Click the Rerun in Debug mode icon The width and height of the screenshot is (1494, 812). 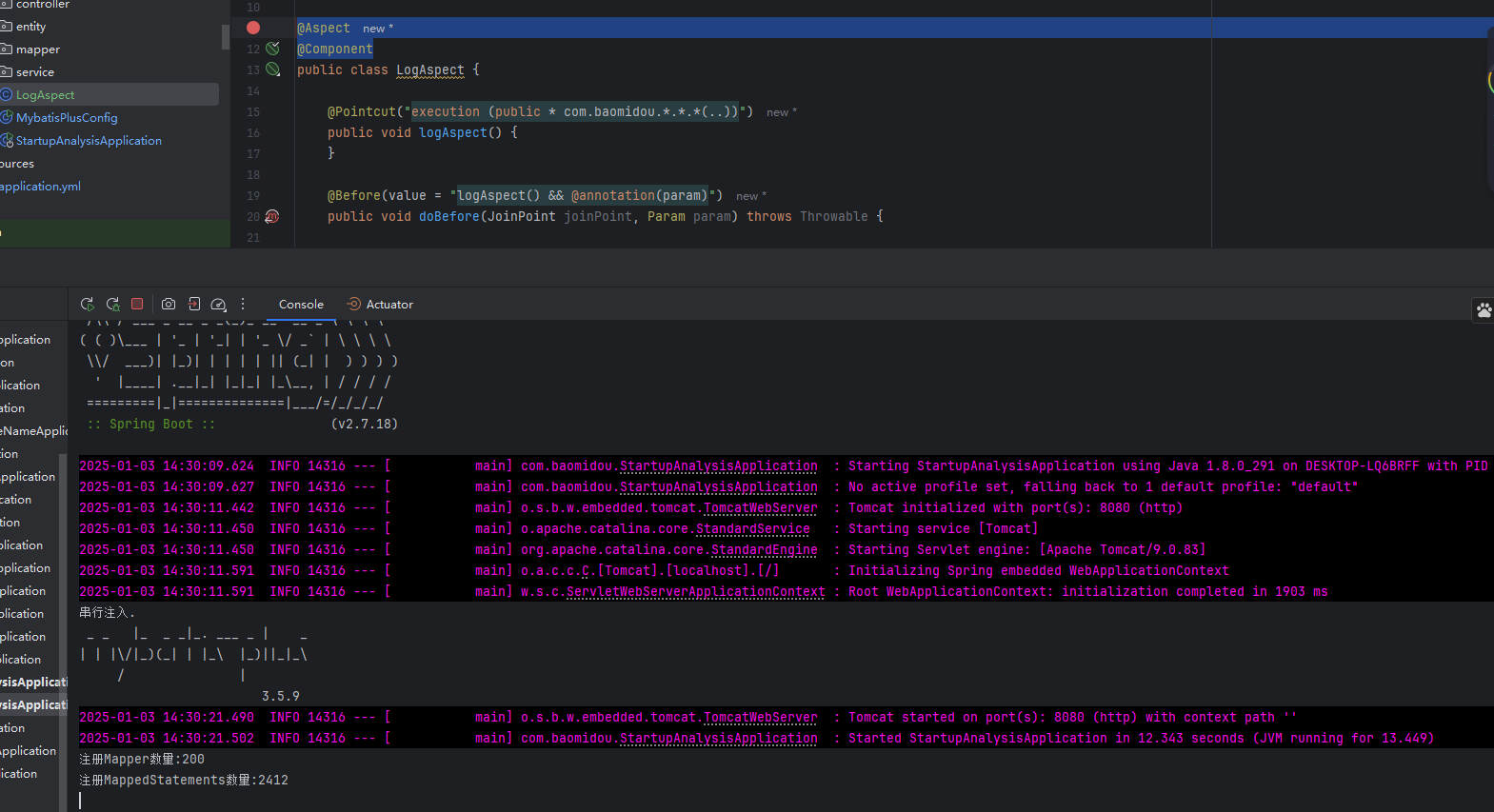click(x=112, y=305)
